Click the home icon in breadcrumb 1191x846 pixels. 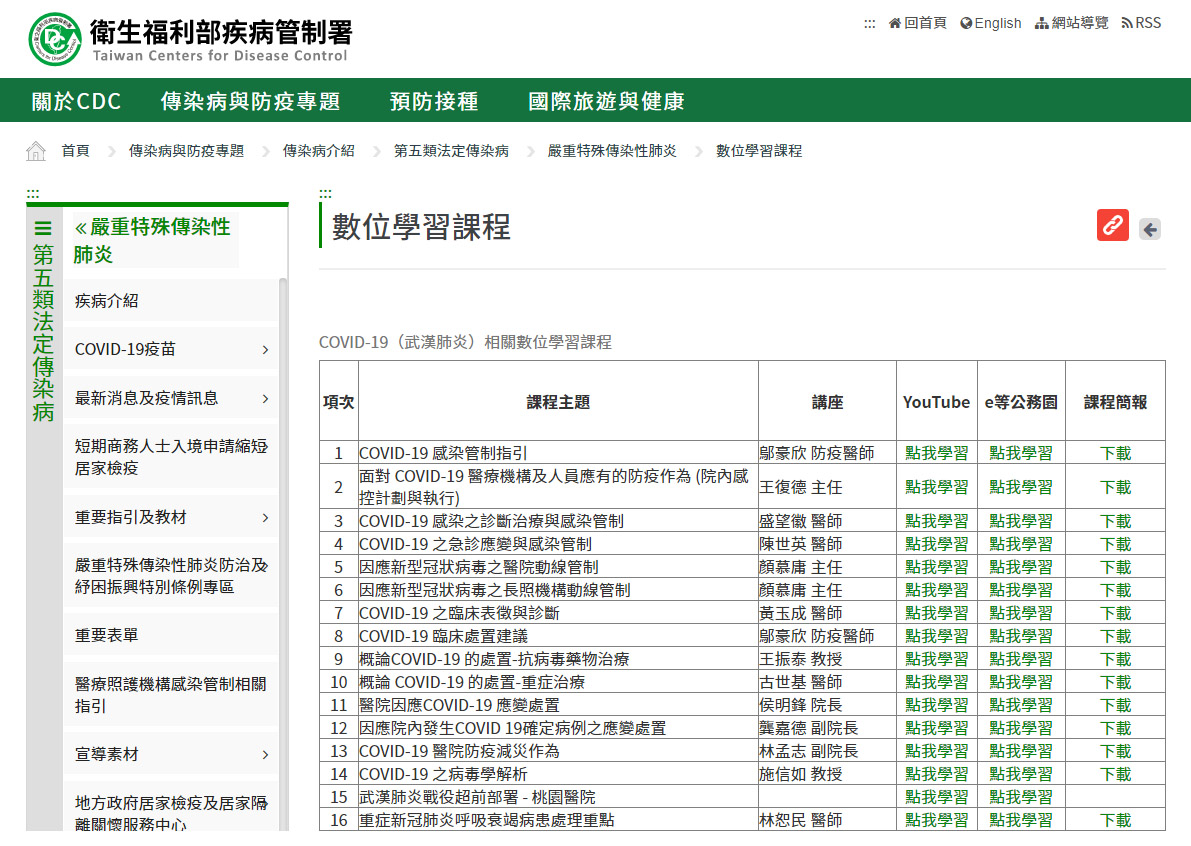tap(36, 151)
